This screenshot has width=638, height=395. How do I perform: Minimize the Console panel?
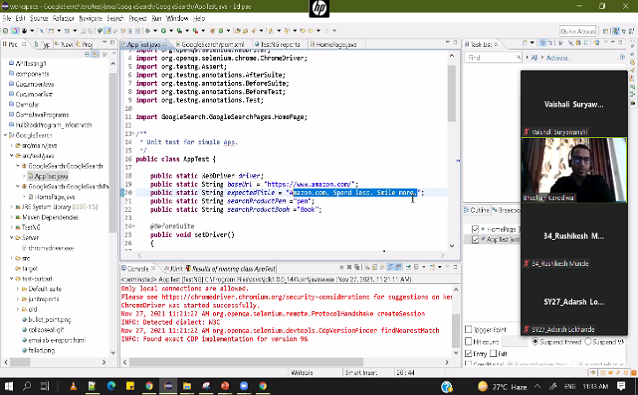(x=448, y=267)
